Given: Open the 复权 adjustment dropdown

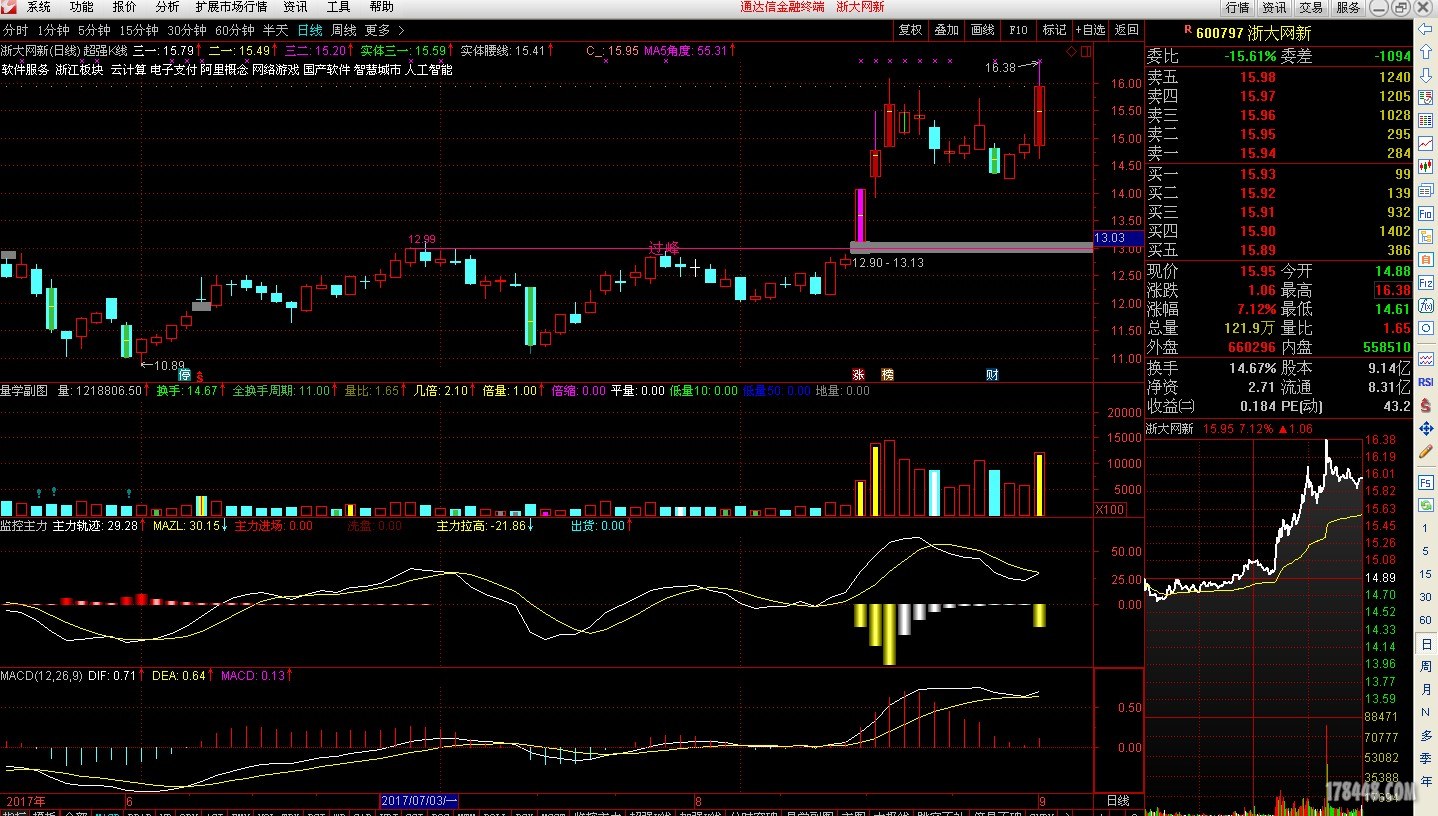Looking at the screenshot, I should pyautogui.click(x=910, y=30).
